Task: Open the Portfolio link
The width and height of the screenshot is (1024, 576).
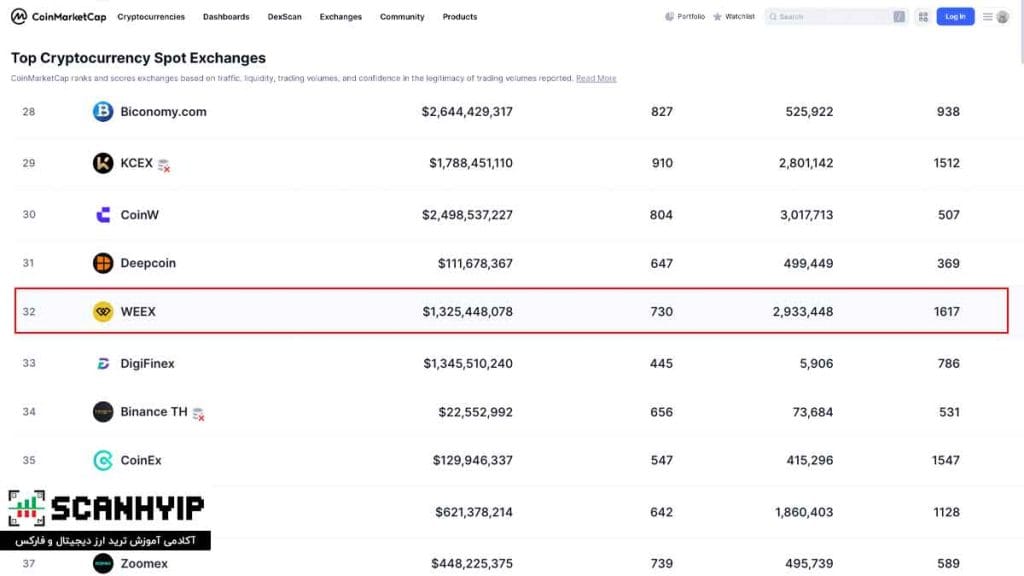Action: pos(691,16)
